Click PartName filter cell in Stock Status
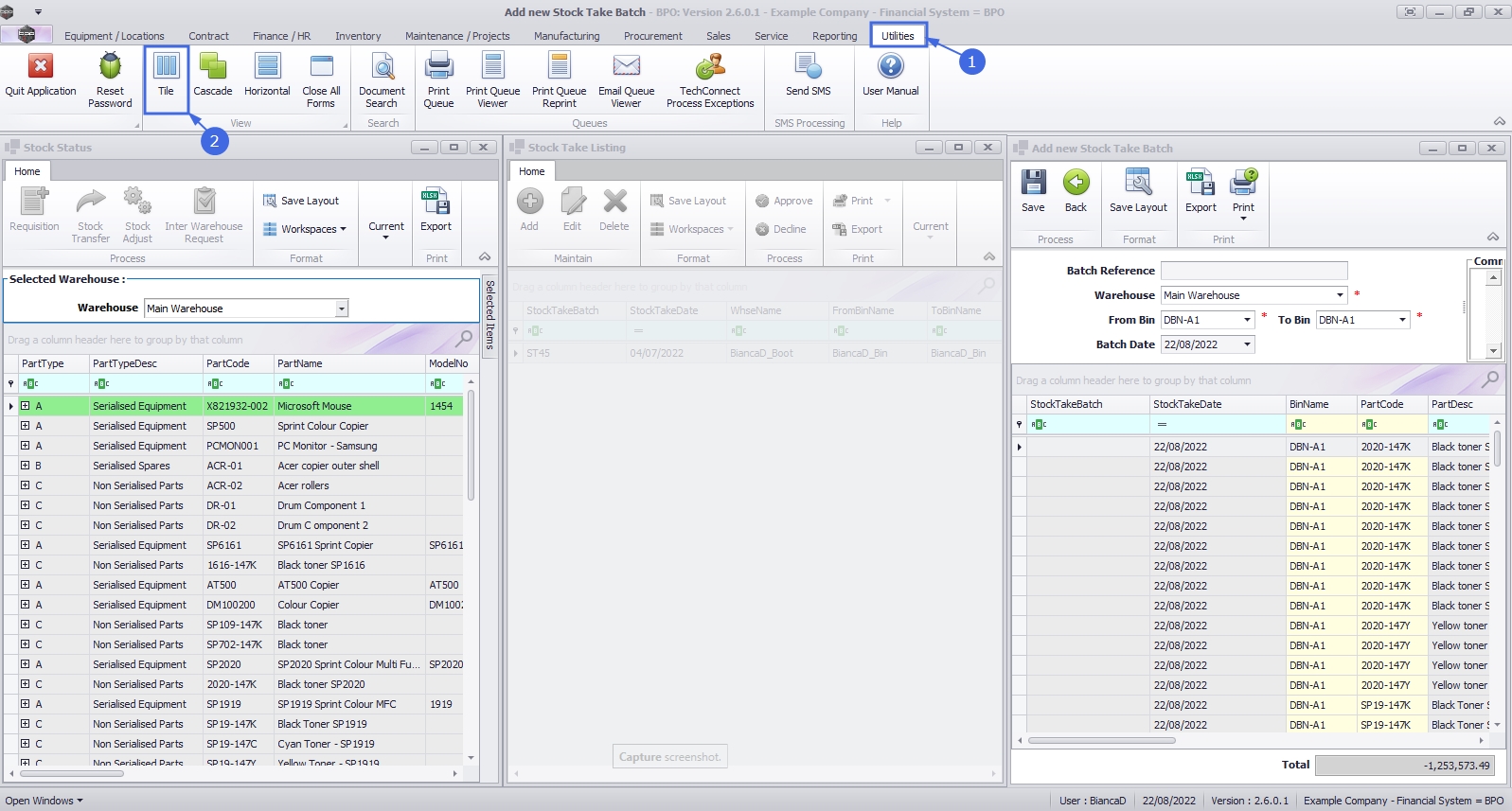Screen dimensions: 1512x811 click(349, 383)
